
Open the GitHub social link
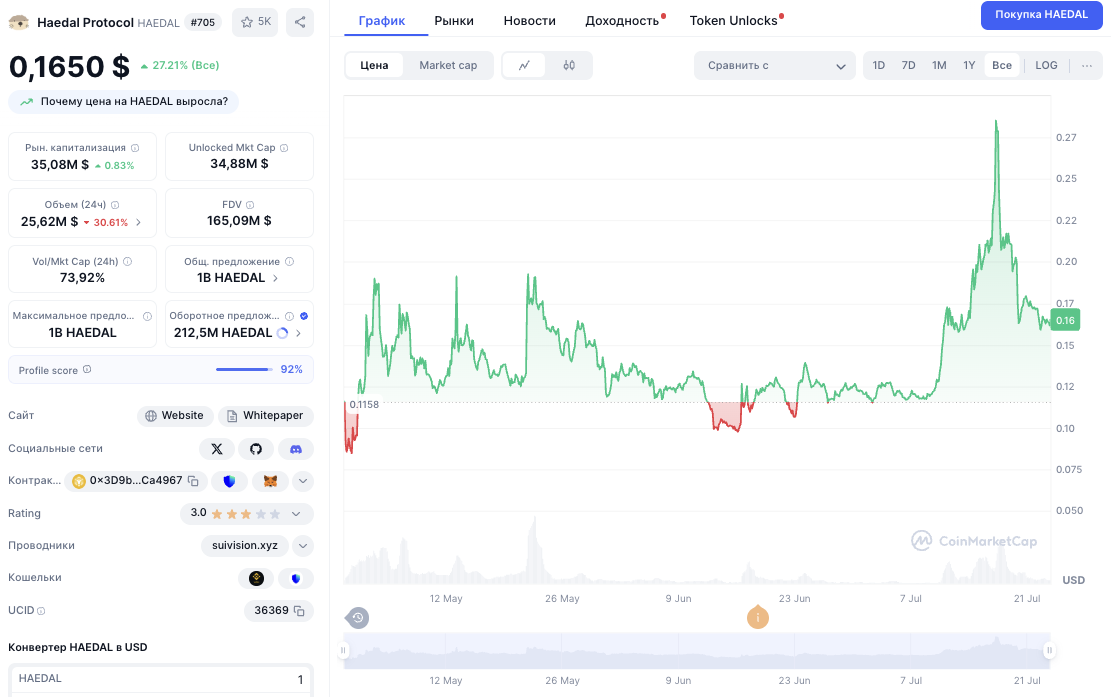[x=256, y=449]
